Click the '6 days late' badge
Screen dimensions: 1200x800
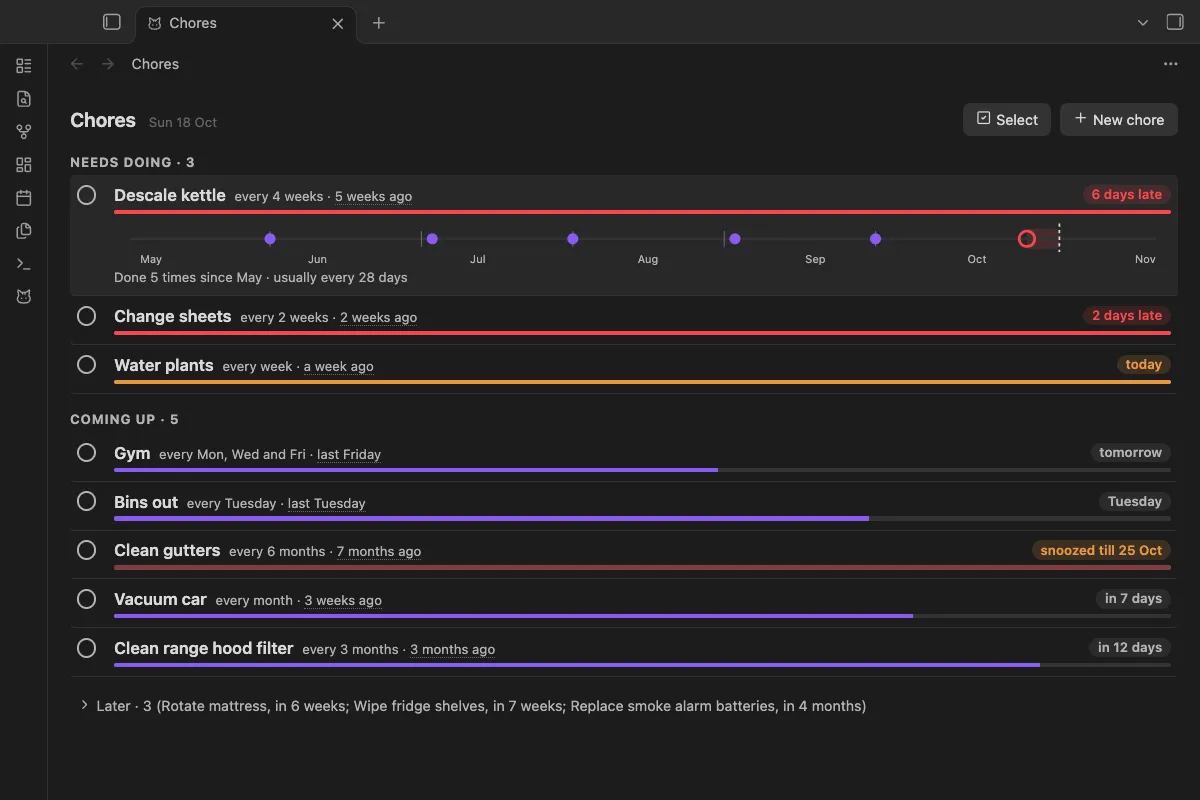(1126, 194)
